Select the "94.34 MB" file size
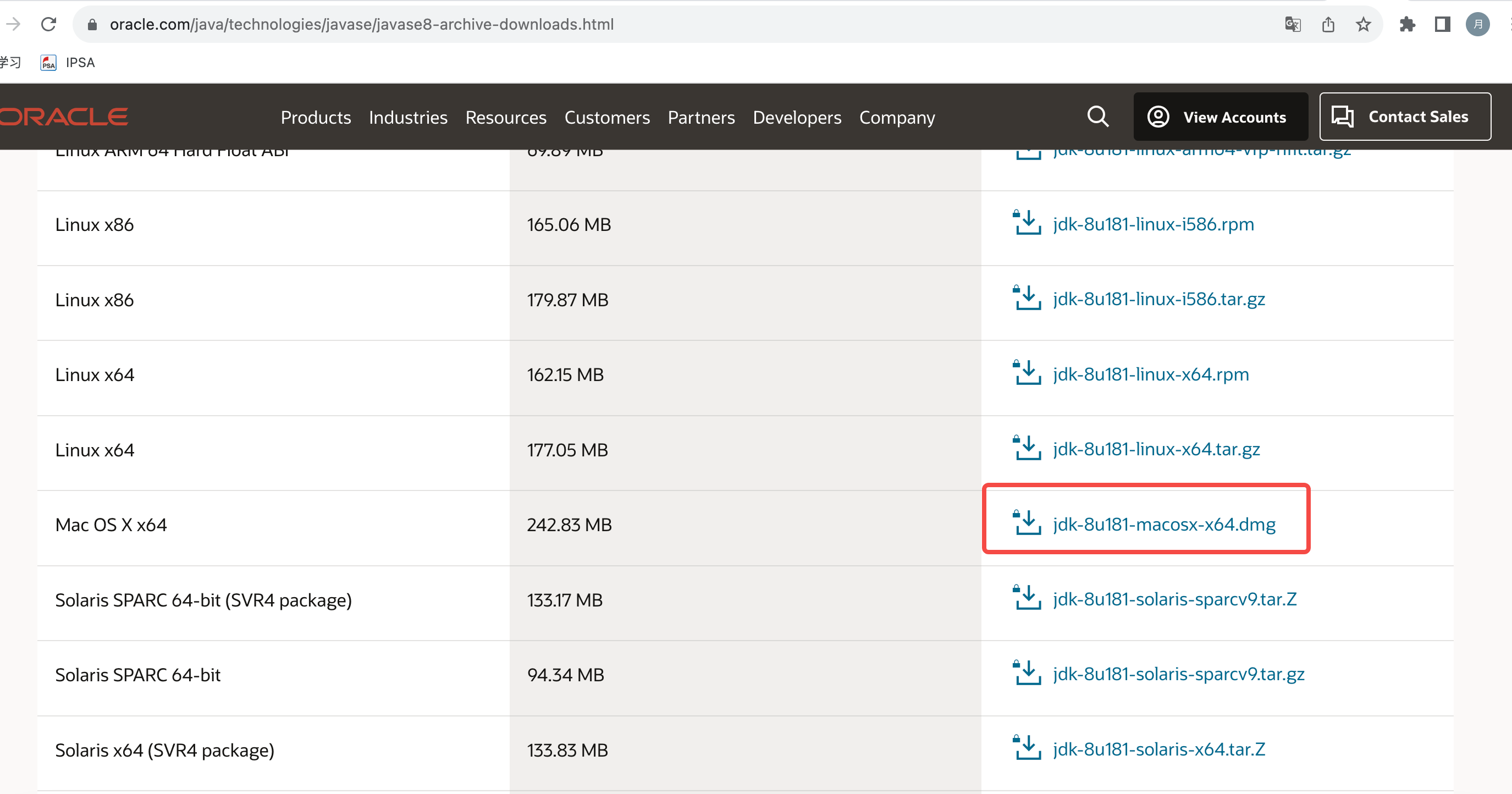 click(565, 675)
